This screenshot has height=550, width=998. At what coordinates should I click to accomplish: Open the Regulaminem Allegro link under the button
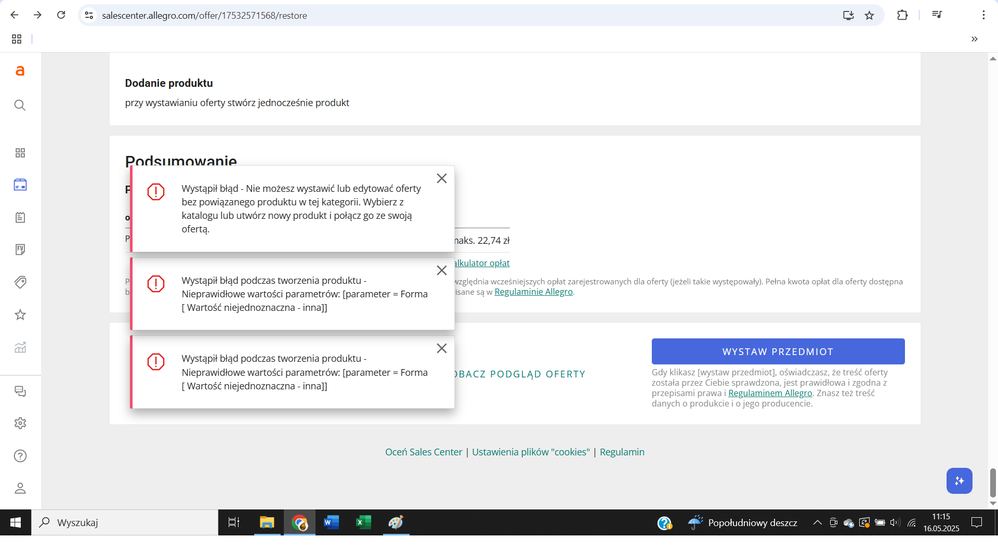[x=770, y=393]
